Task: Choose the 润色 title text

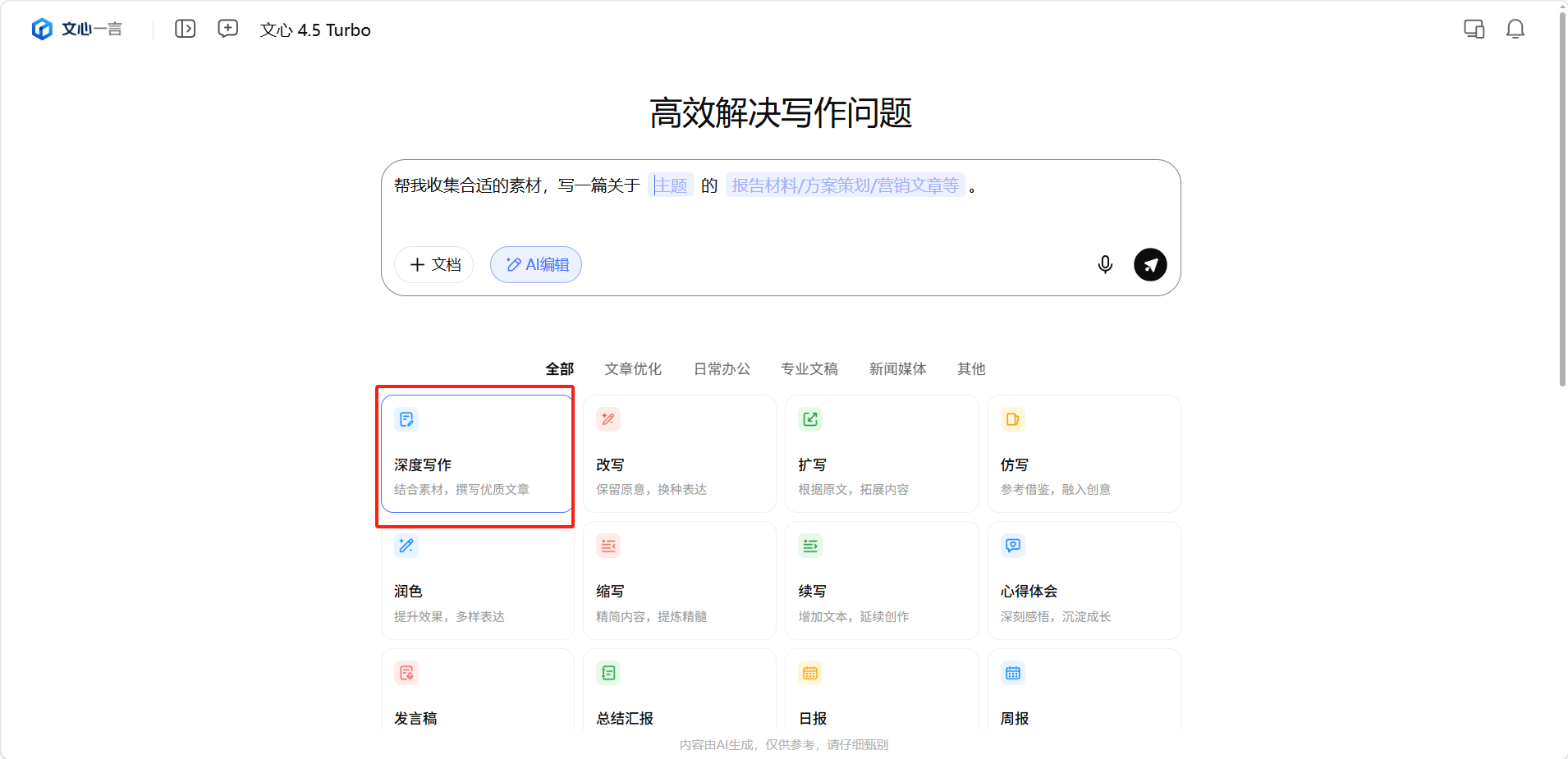Action: [408, 591]
